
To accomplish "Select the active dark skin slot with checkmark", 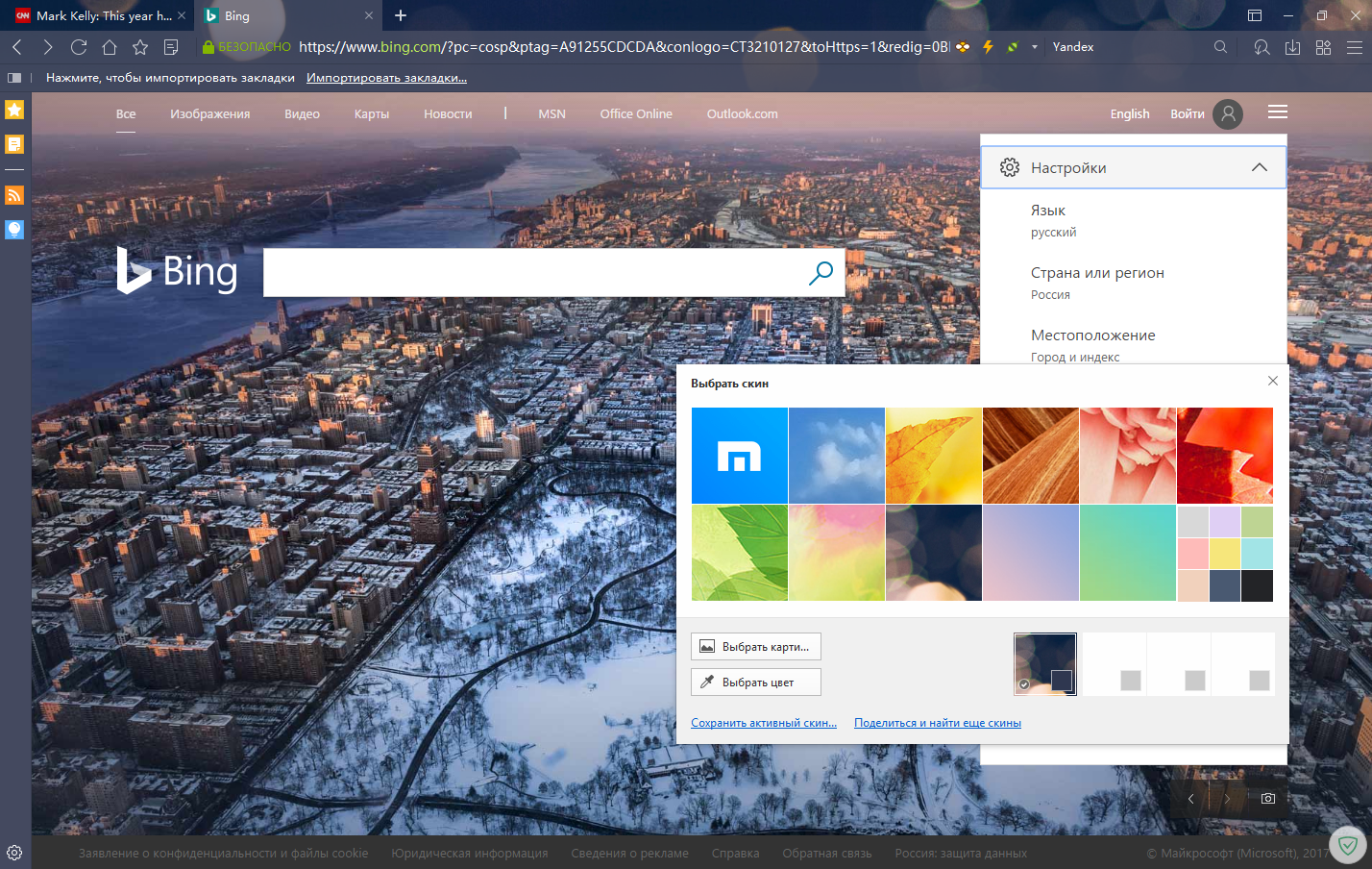I will tap(1045, 664).
